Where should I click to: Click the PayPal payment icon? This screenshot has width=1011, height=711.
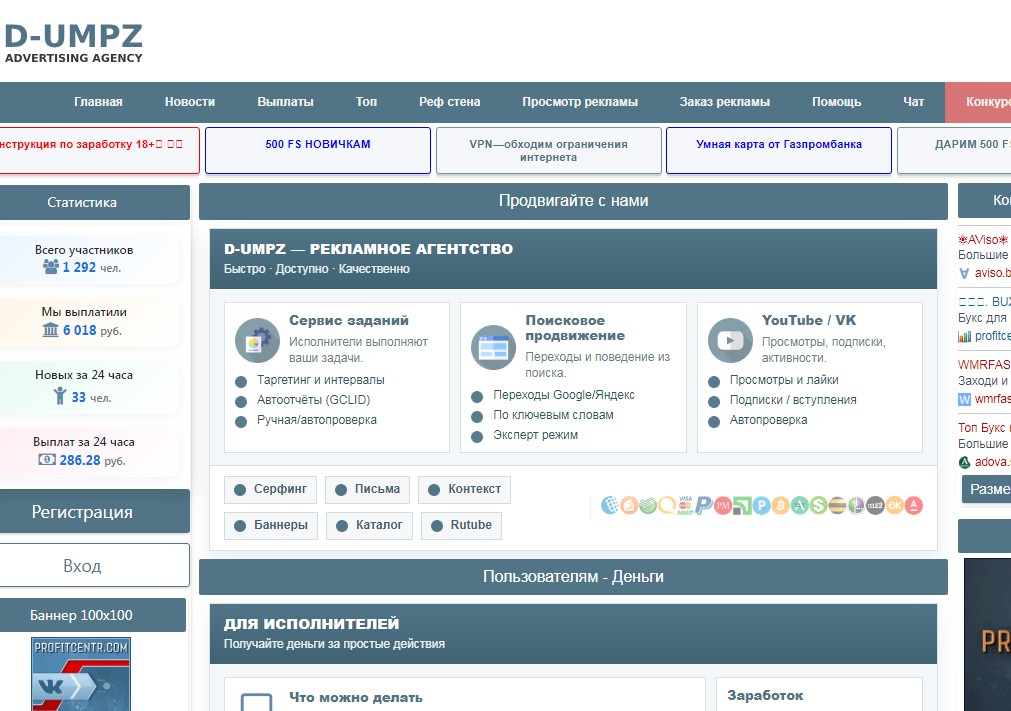(x=704, y=506)
